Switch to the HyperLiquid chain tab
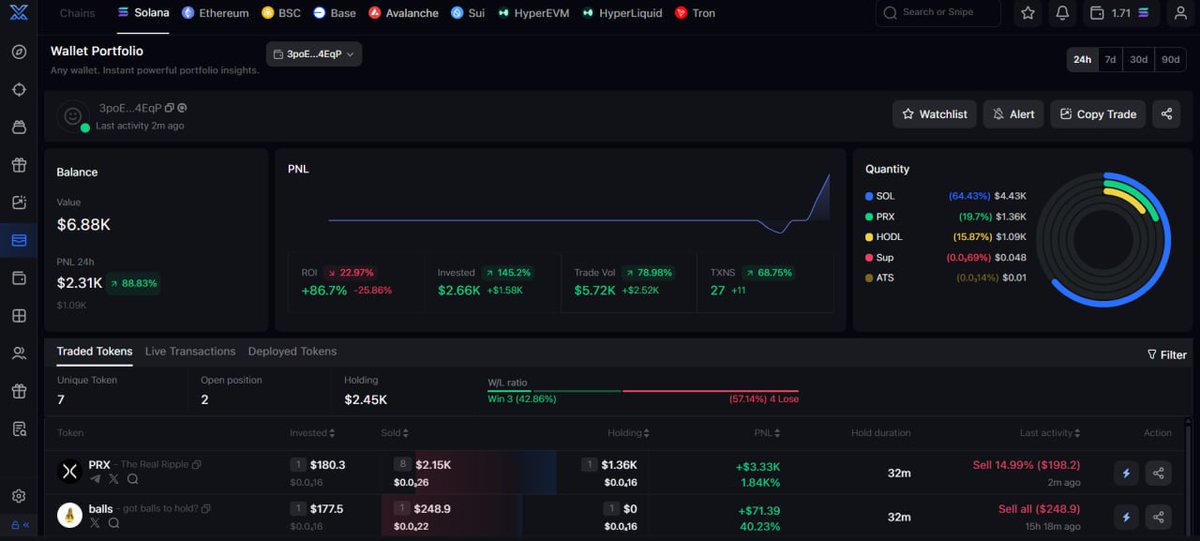Viewport: 1200px width, 541px height. 621,13
